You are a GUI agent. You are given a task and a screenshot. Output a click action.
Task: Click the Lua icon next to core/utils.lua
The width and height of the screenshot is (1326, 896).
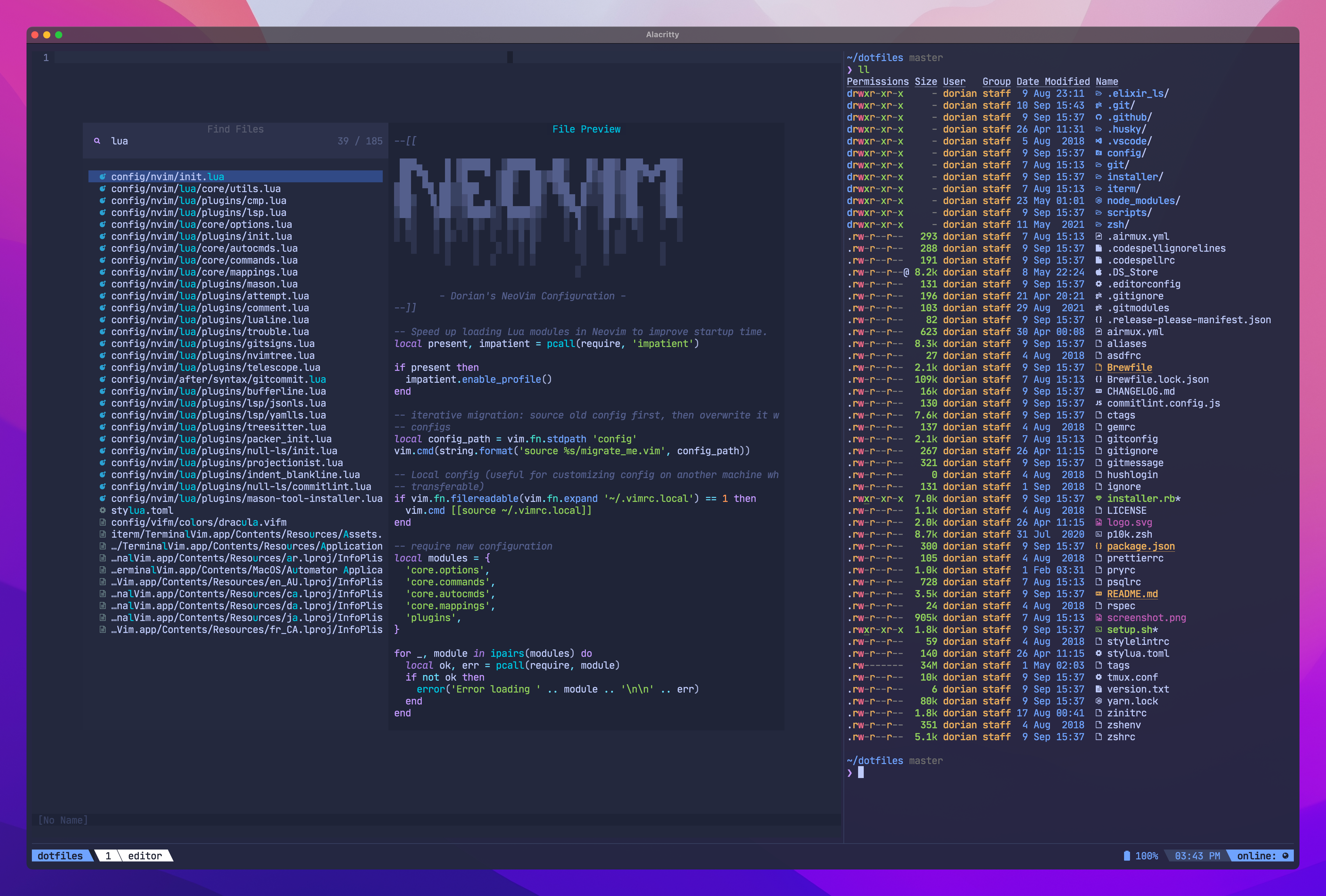[103, 189]
